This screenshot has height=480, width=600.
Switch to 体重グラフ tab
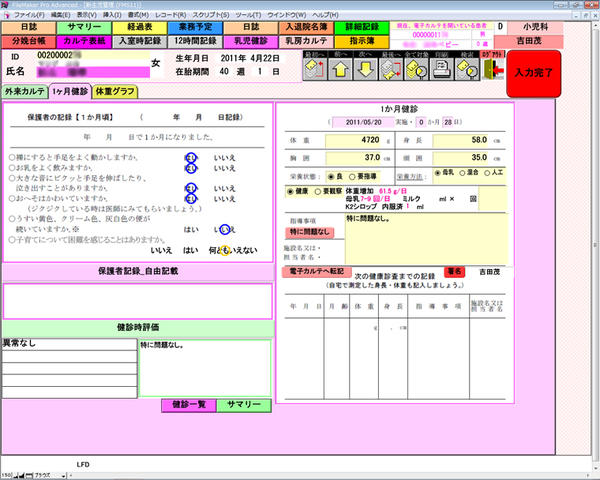115,91
